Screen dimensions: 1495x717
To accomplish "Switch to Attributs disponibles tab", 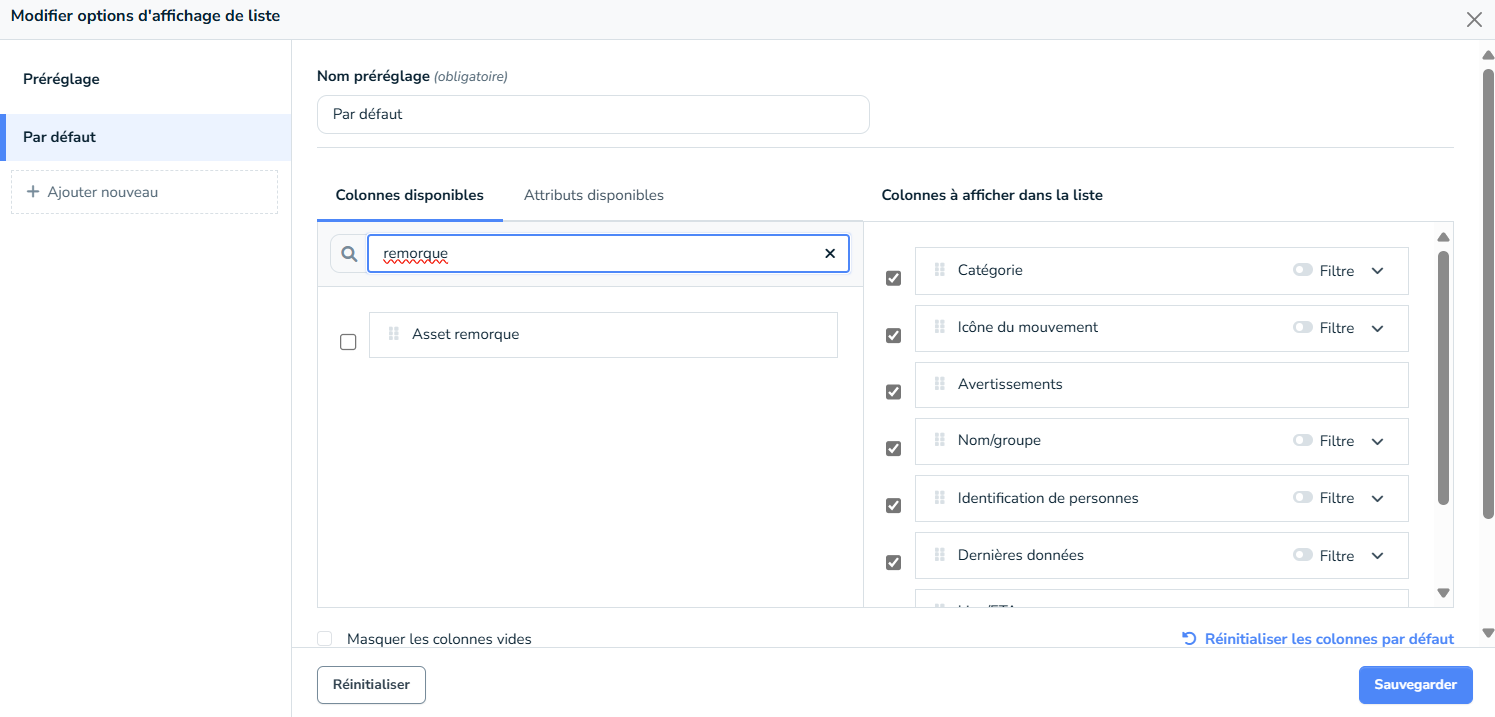I will point(593,195).
